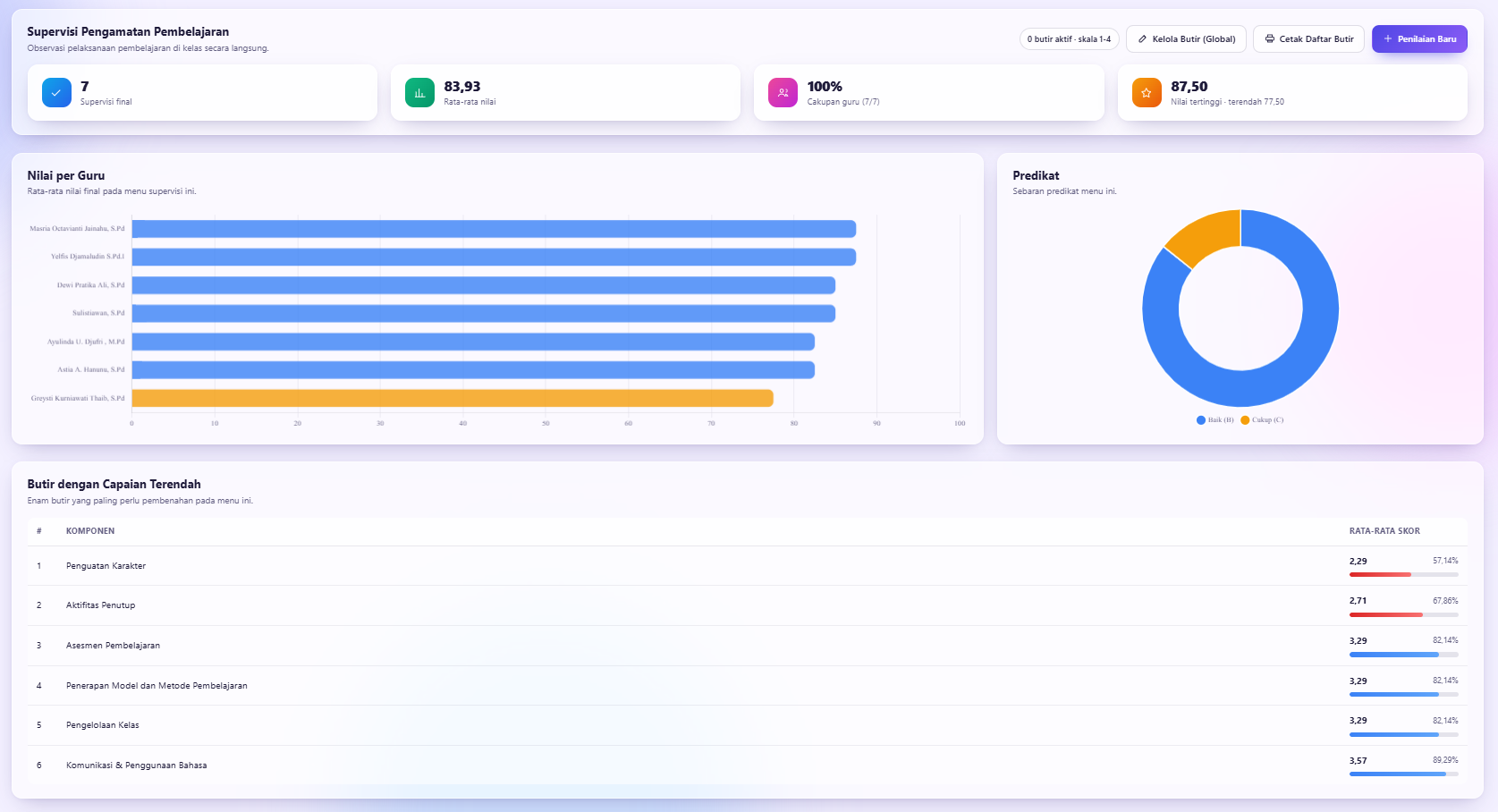Viewport: 1498px width, 812px height.
Task: Click the '0 butir aktif · skala 1-4' badge
Action: click(x=1069, y=39)
